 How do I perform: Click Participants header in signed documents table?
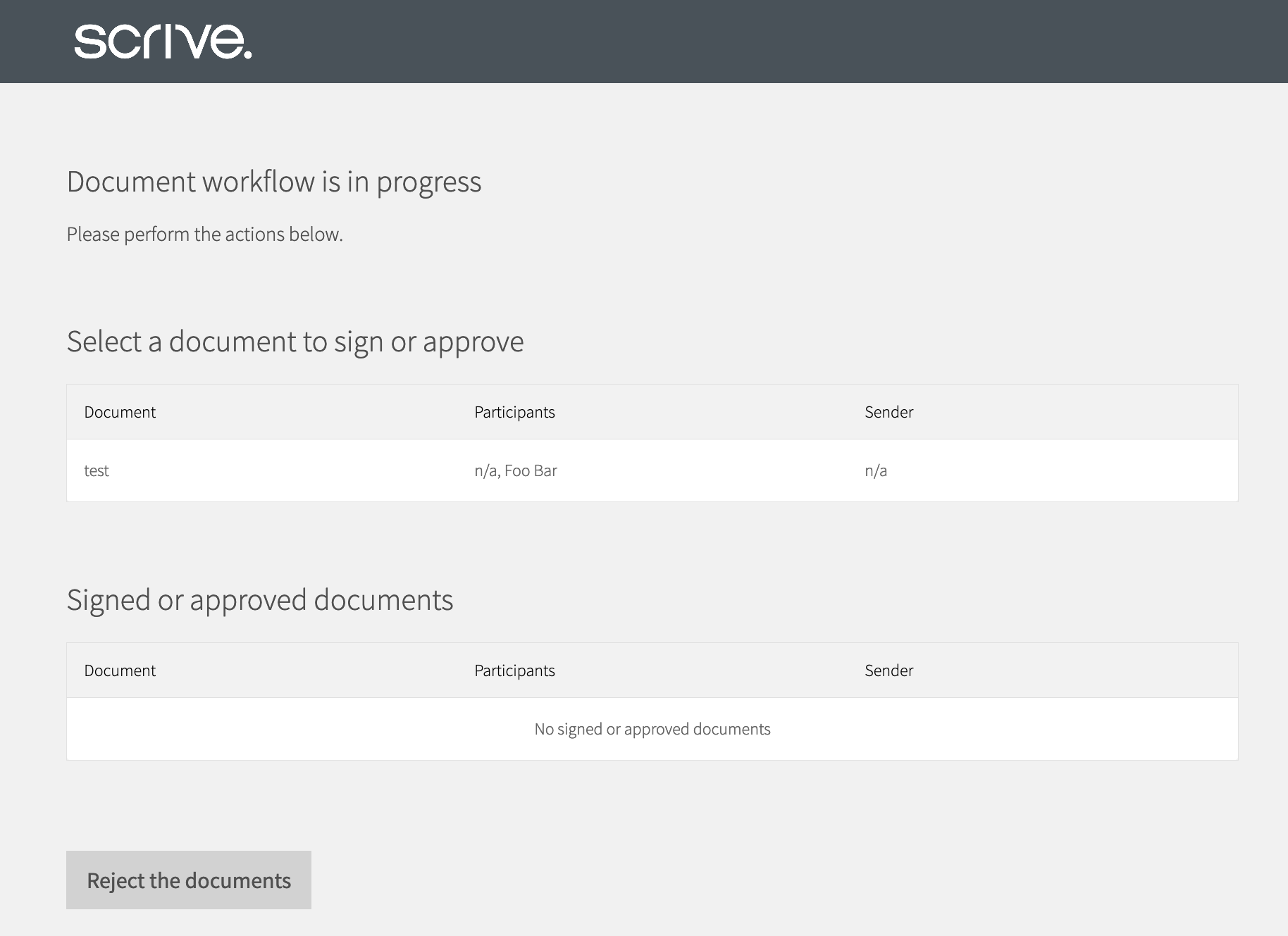coord(514,670)
